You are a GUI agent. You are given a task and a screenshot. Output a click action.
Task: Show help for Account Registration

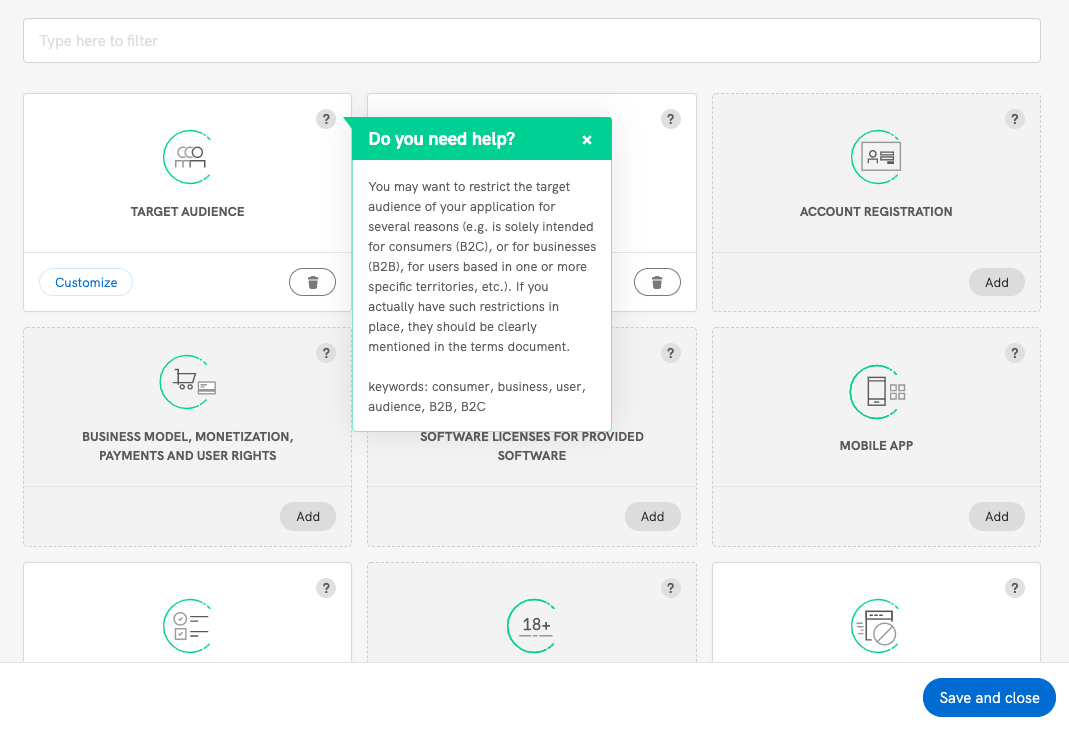coord(1014,119)
